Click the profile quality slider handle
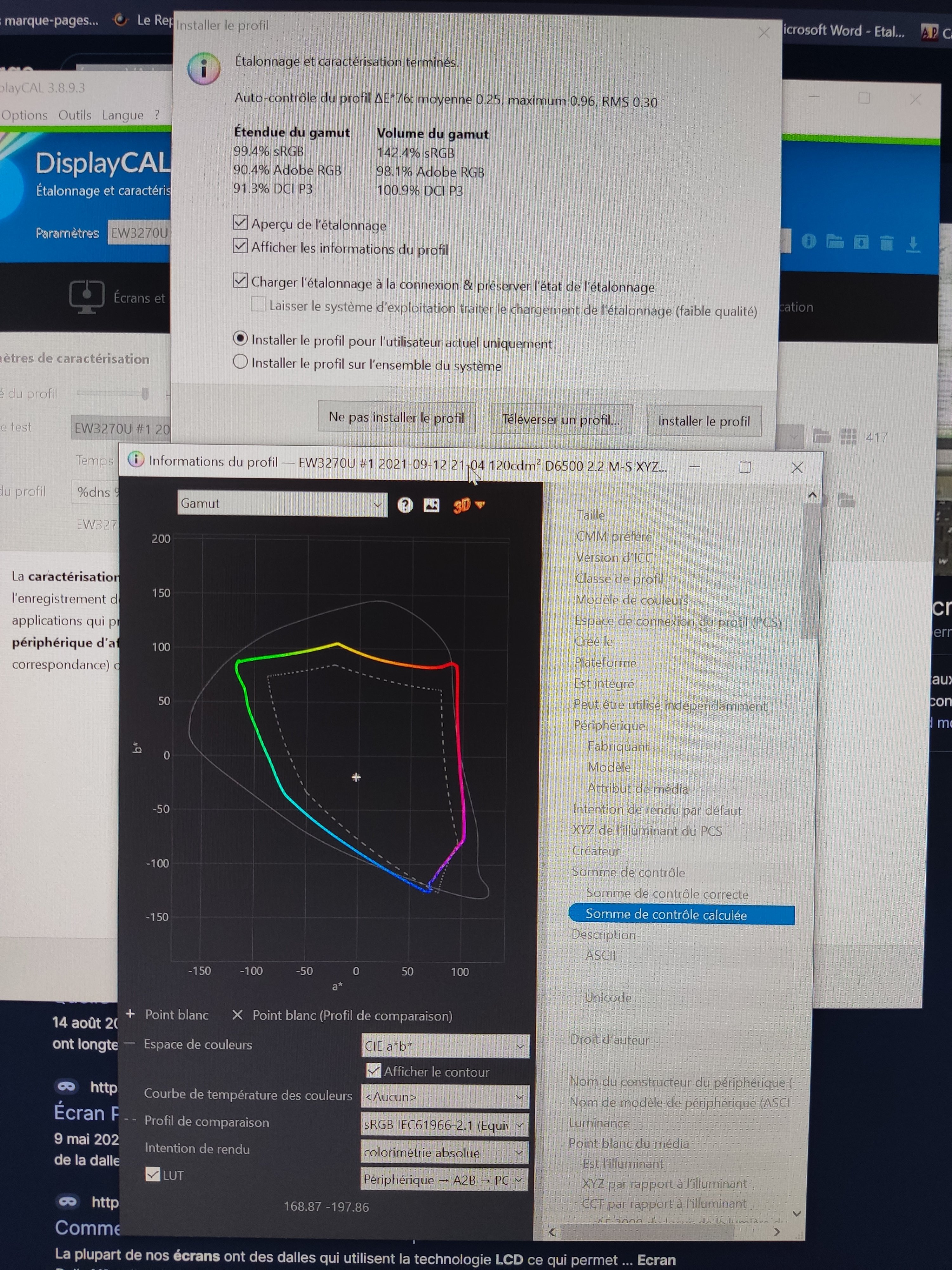Image resolution: width=952 pixels, height=1270 pixels. coord(145,393)
